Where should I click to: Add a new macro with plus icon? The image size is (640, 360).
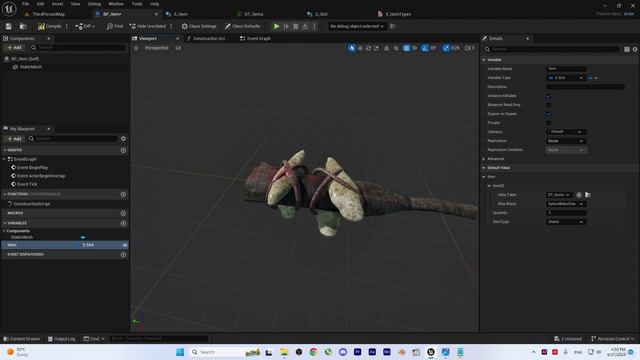[123, 213]
